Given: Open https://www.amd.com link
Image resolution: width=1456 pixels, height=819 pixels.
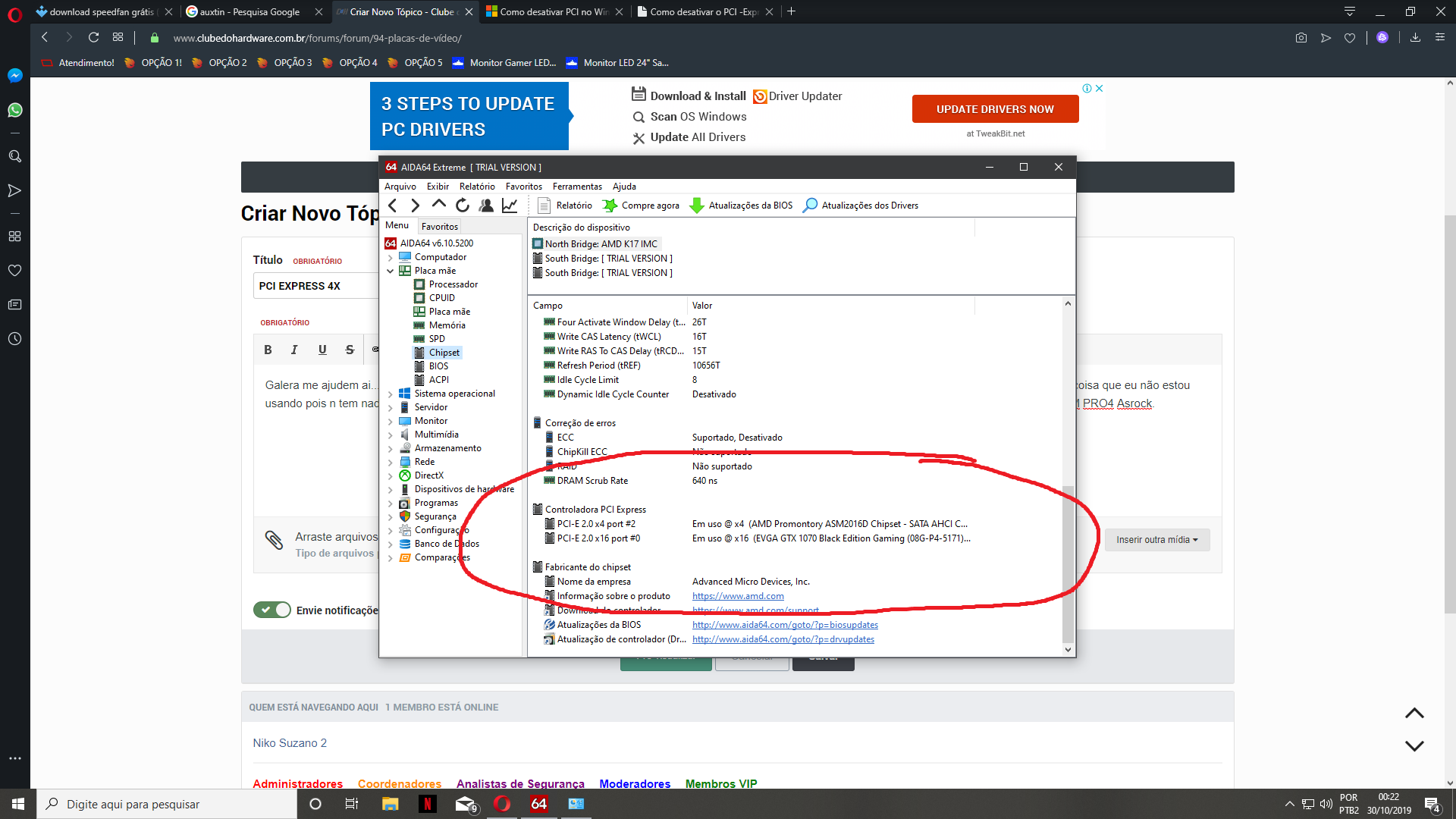Looking at the screenshot, I should click(x=738, y=596).
